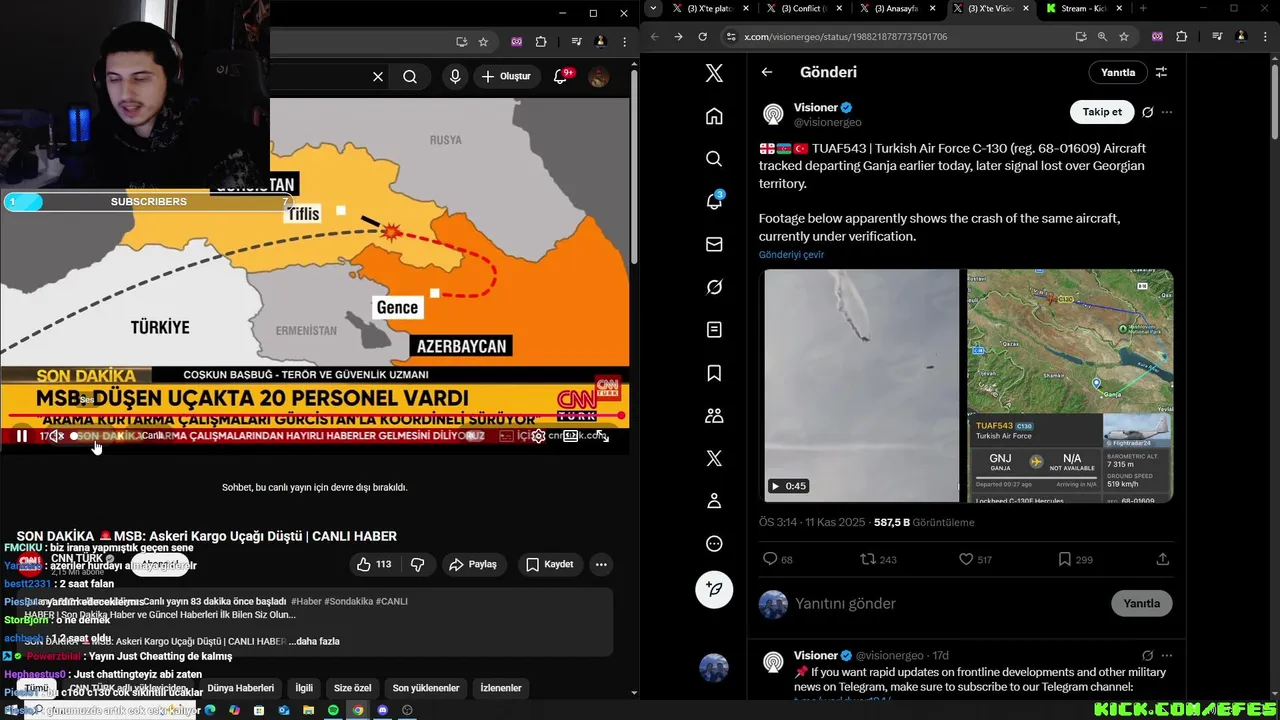Image resolution: width=1280 pixels, height=720 pixels.
Task: Expand description with ...daha fazla
Action: coord(315,641)
